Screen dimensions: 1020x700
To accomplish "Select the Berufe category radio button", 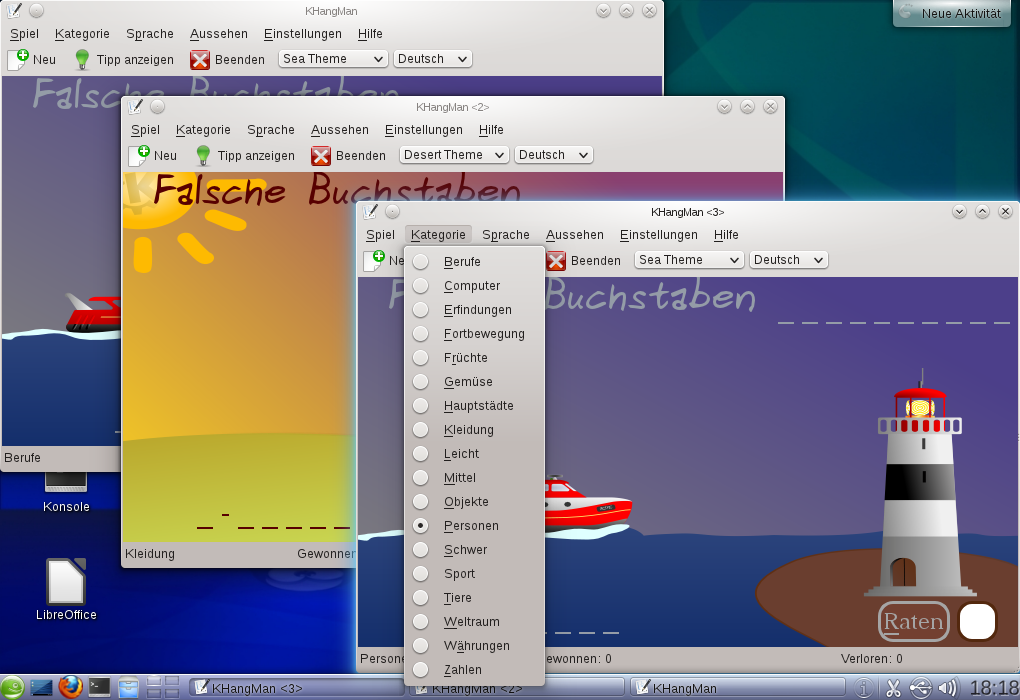I will click(x=421, y=262).
